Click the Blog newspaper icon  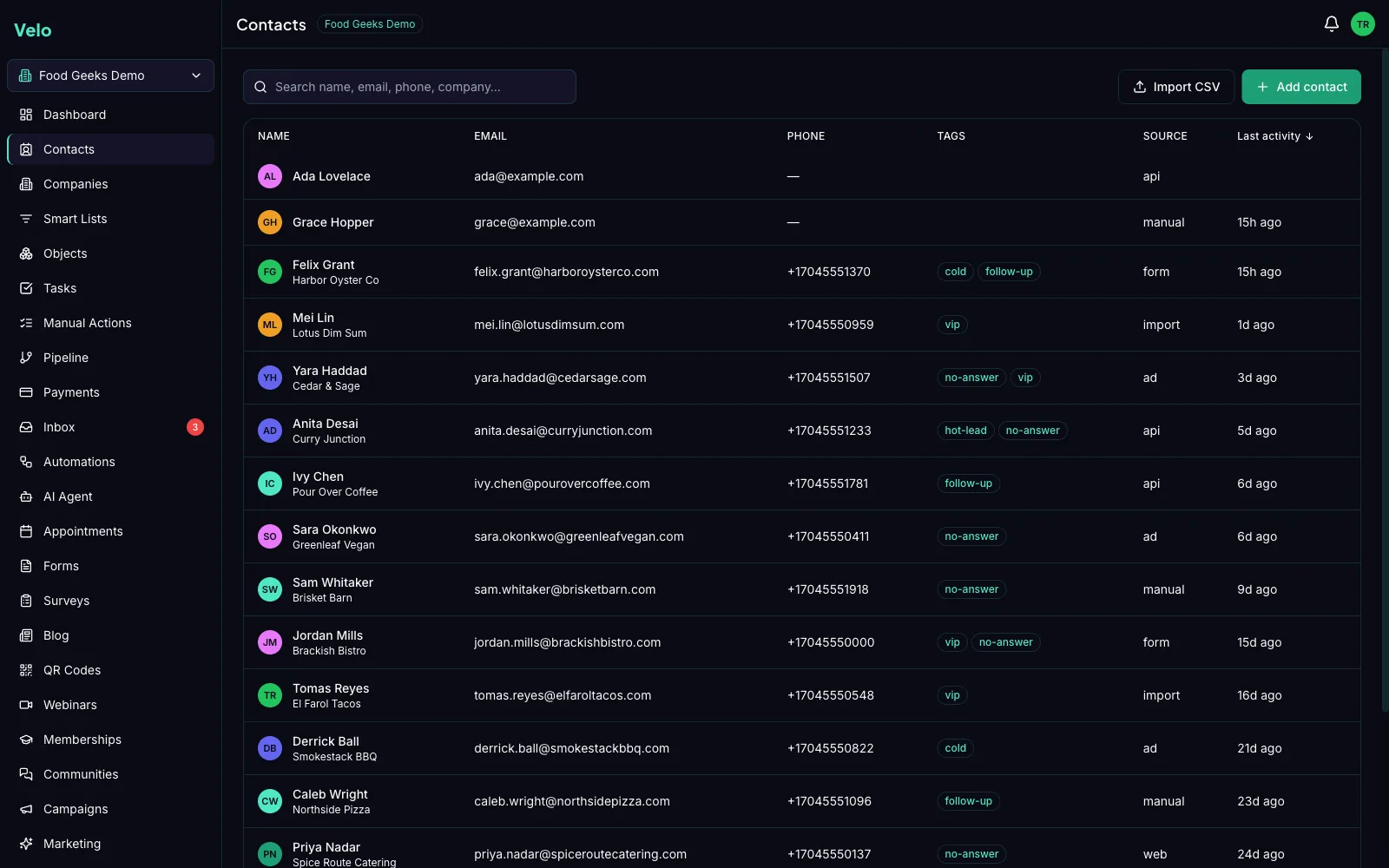tap(26, 635)
